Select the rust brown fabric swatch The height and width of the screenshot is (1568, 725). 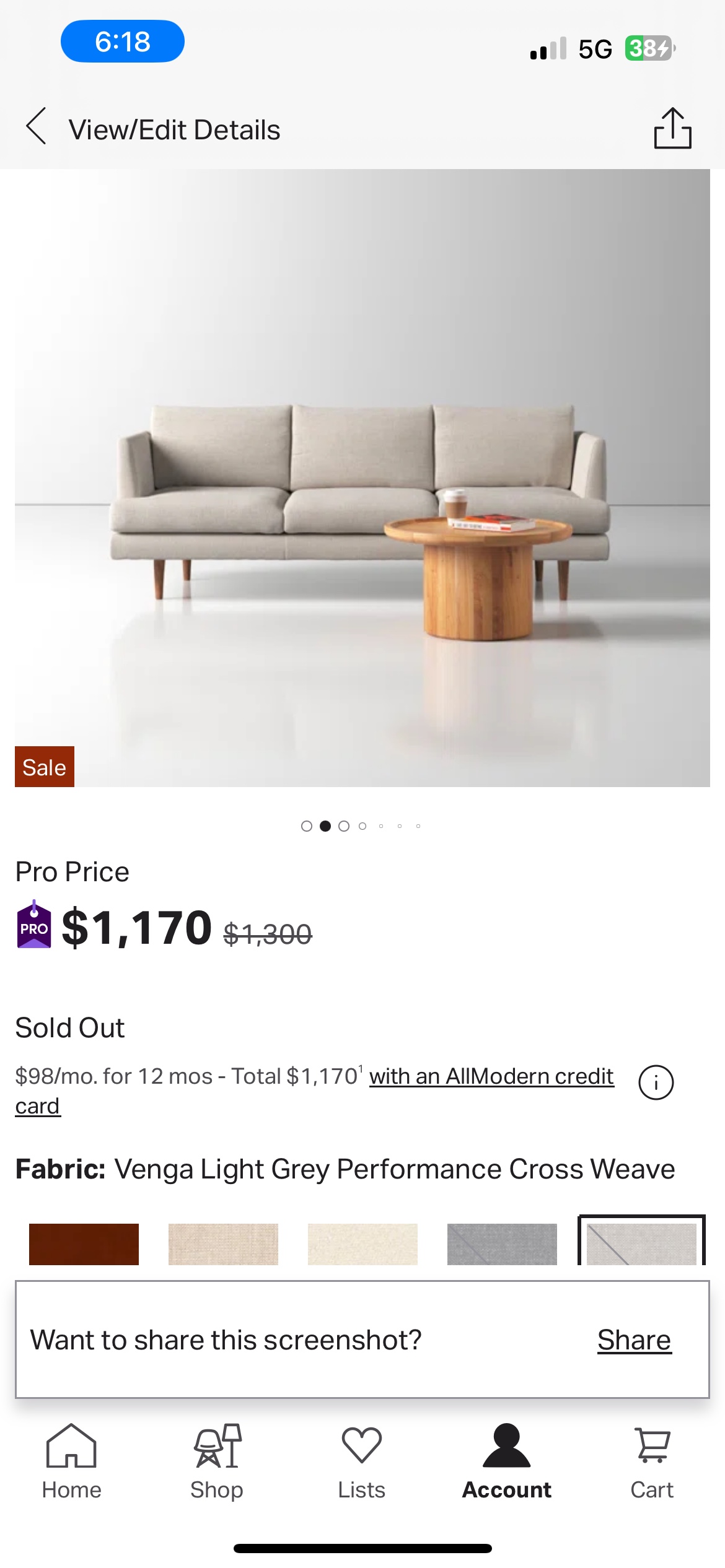pyautogui.click(x=84, y=1244)
